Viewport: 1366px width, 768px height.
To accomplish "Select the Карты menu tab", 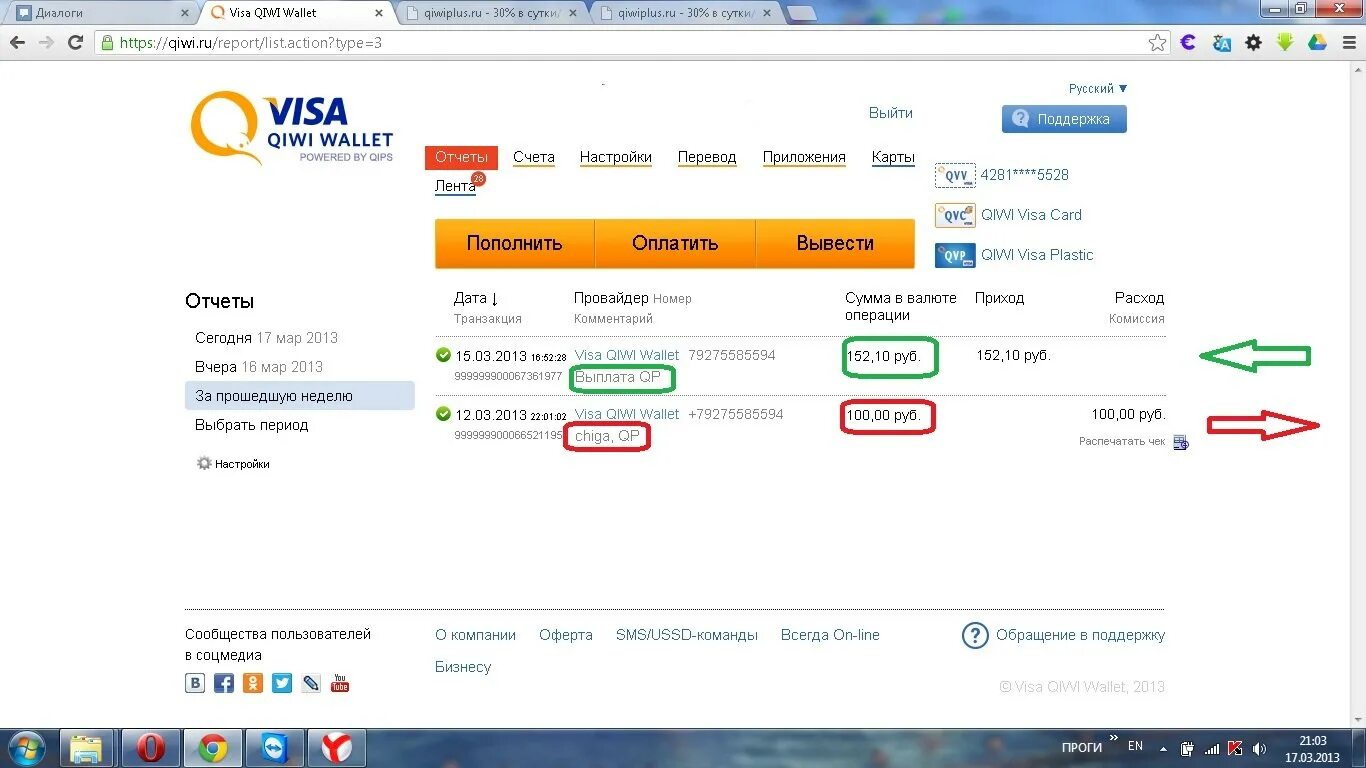I will click(893, 157).
